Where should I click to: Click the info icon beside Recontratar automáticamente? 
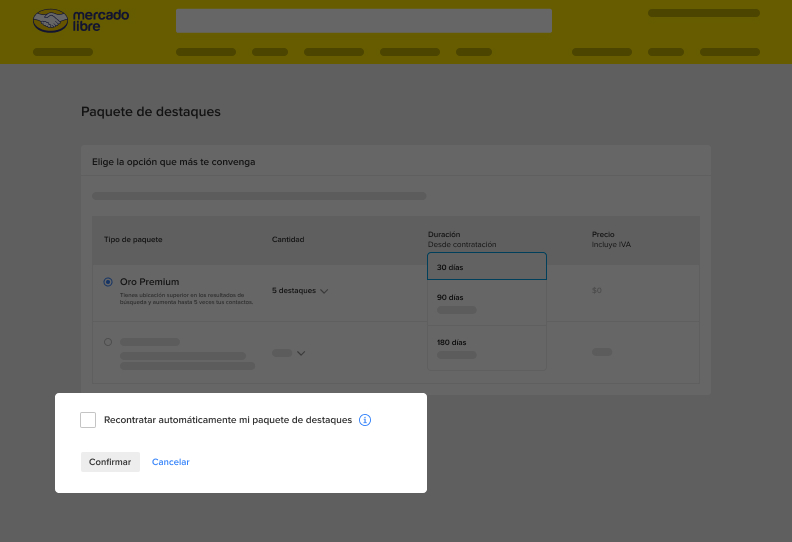click(365, 420)
